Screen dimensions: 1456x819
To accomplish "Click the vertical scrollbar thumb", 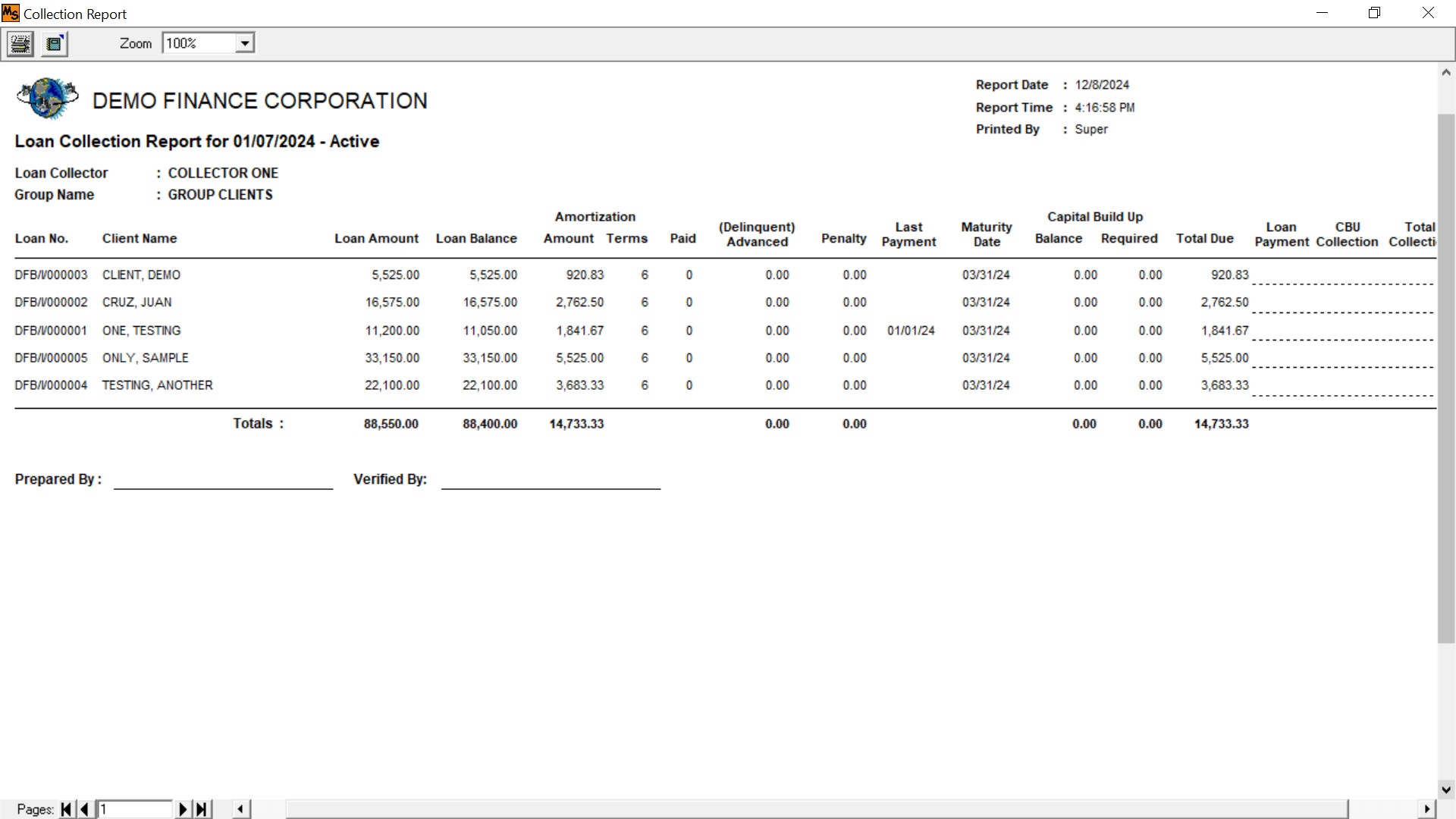I will (1446, 379).
